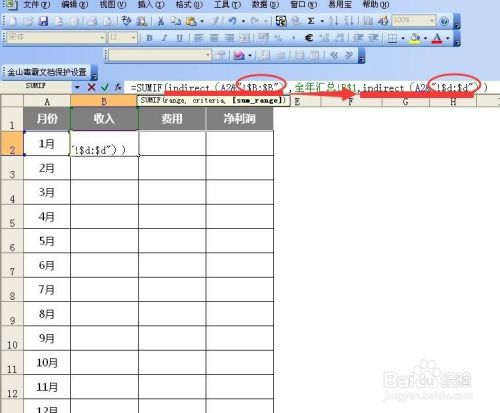This screenshot has height=413, width=500.
Task: Expand the chart type dropdown arrow
Action: point(250,55)
